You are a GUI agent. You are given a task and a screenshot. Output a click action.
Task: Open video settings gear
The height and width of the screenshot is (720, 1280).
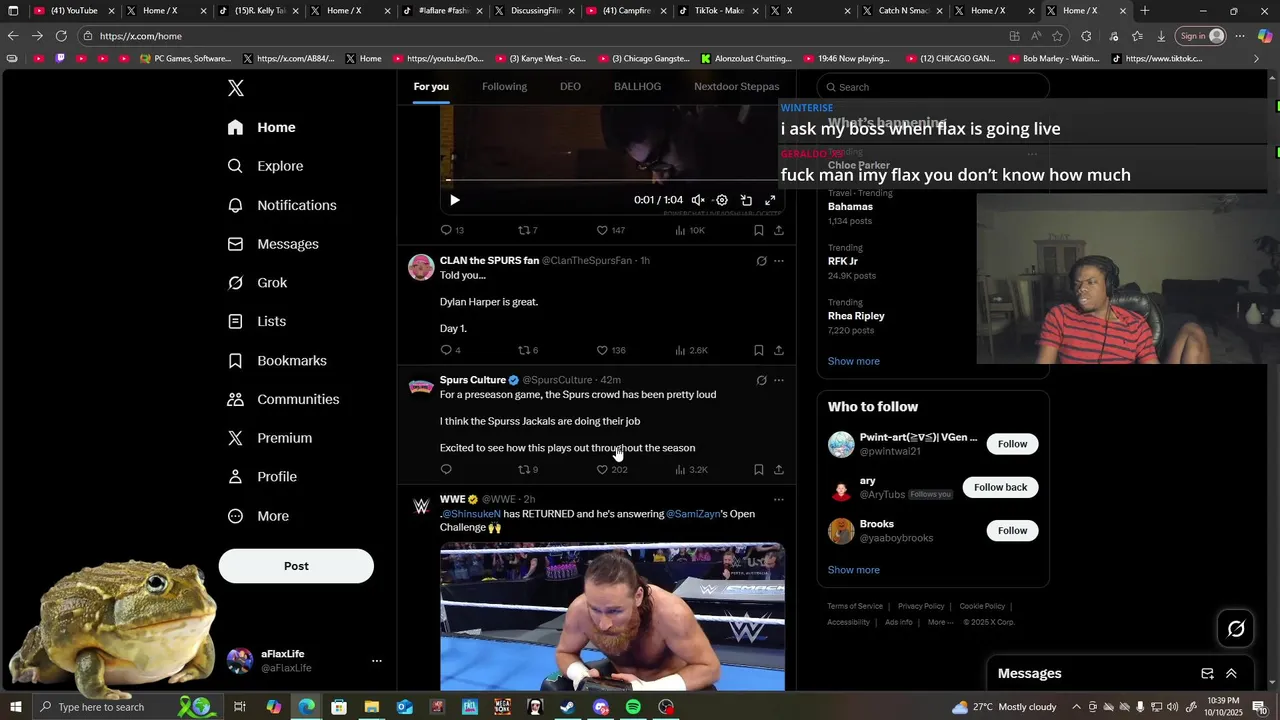tap(722, 200)
